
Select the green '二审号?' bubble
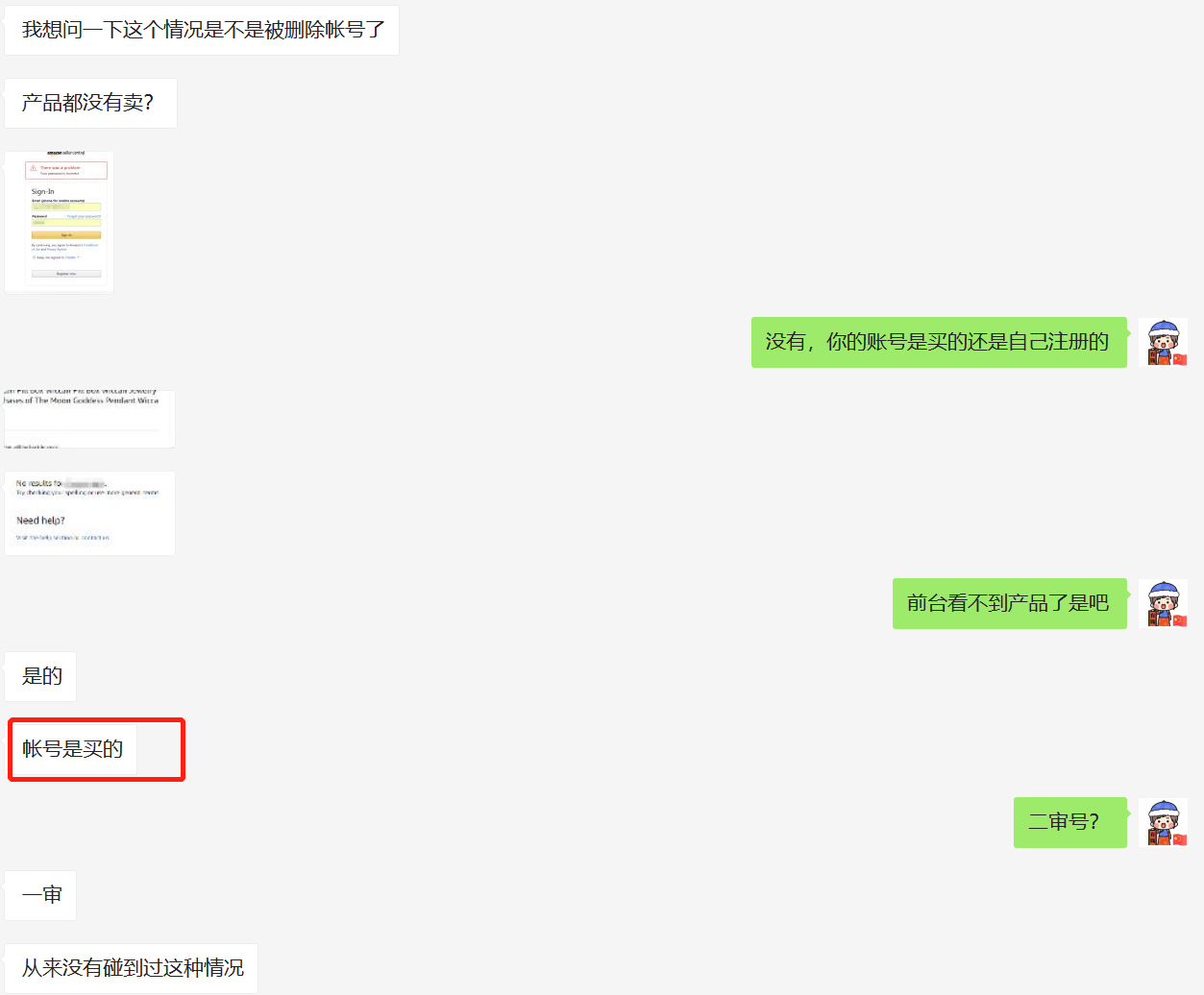[x=1070, y=822]
